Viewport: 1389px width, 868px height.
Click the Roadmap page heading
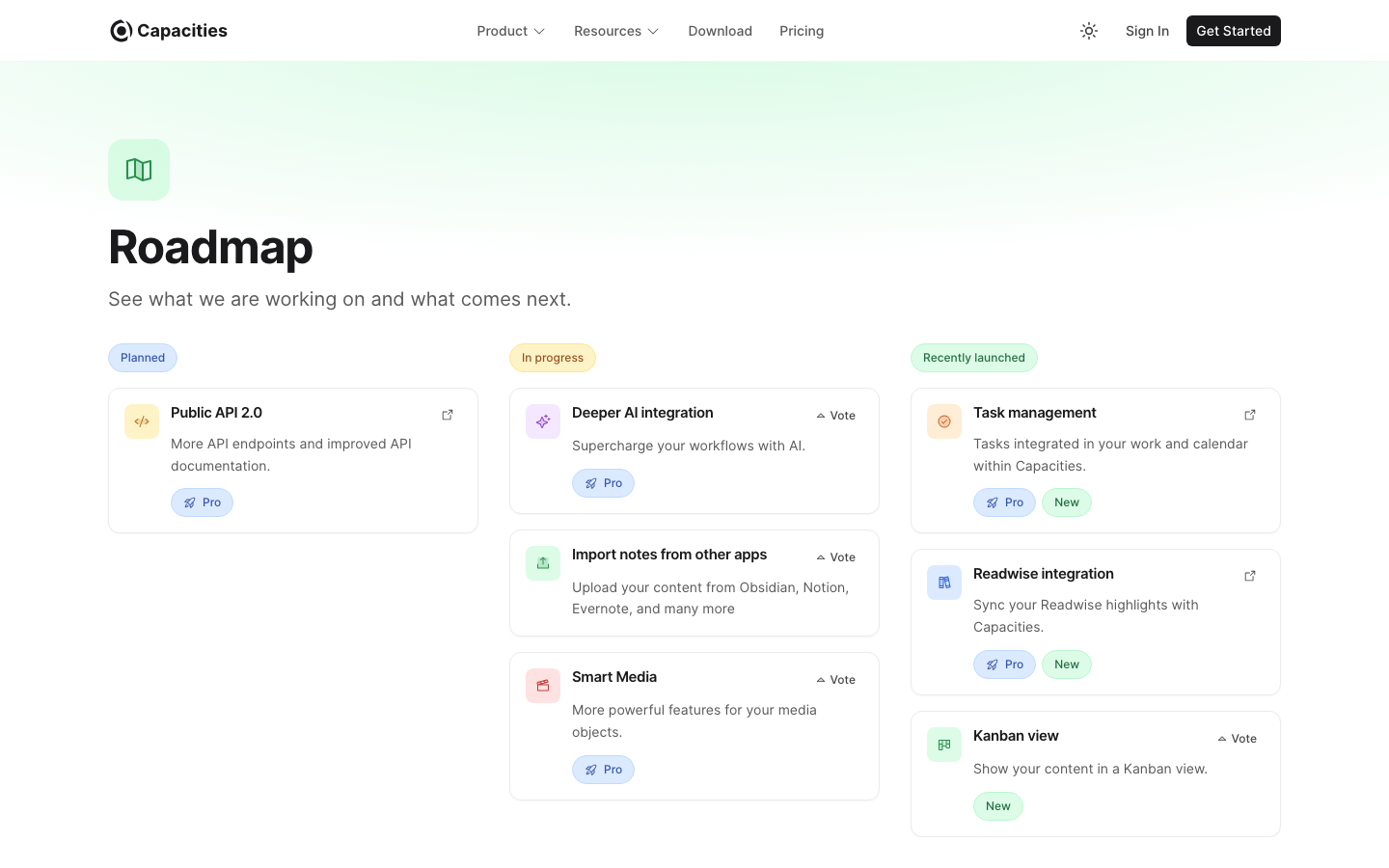(x=210, y=247)
